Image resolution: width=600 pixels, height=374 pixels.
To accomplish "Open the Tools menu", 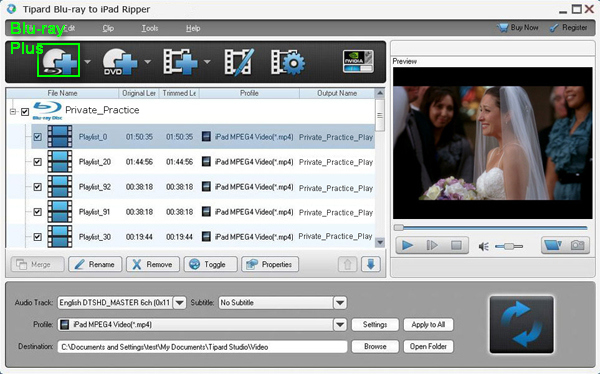I will pos(150,28).
